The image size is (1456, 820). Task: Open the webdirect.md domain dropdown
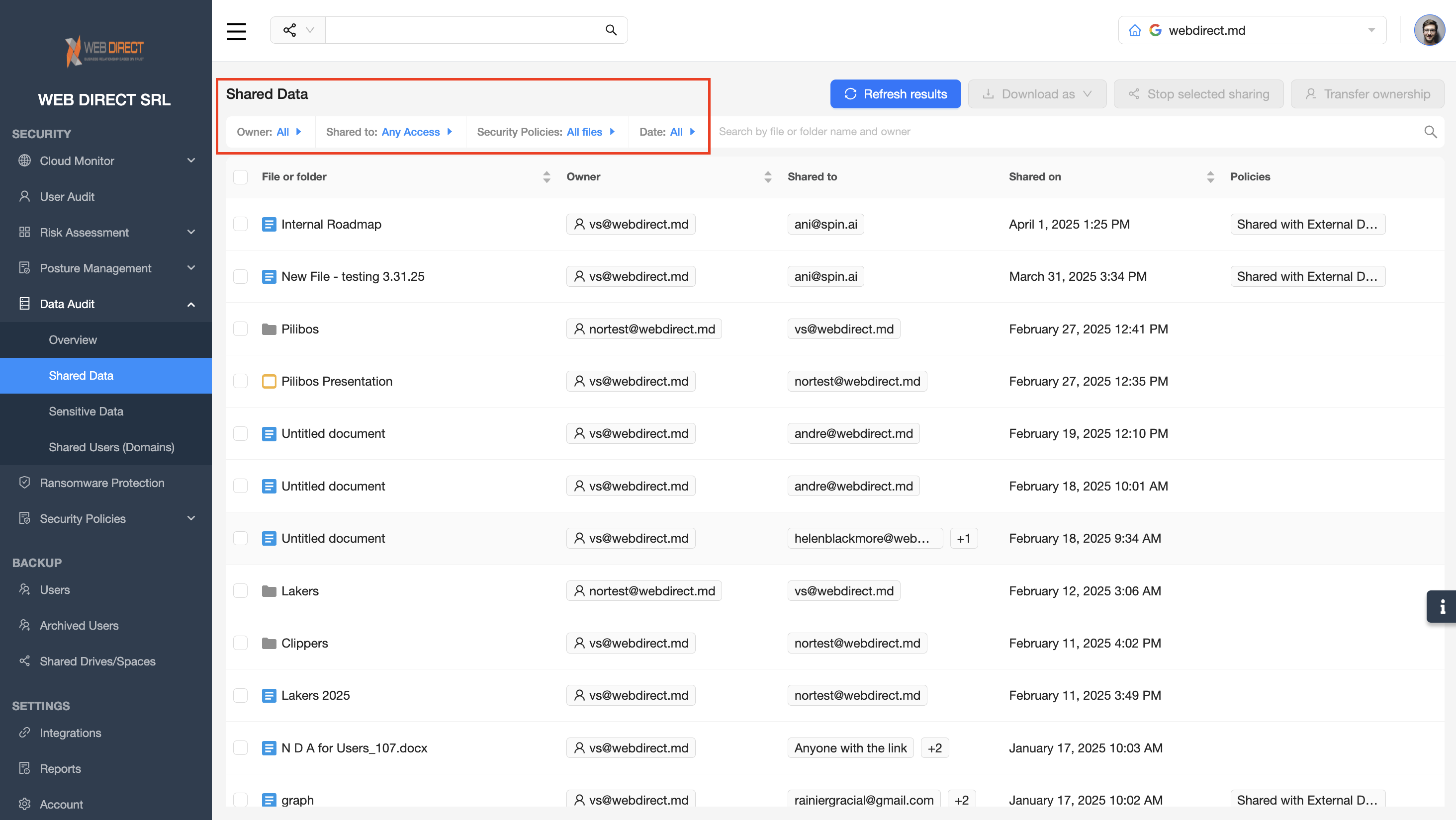(x=1370, y=30)
